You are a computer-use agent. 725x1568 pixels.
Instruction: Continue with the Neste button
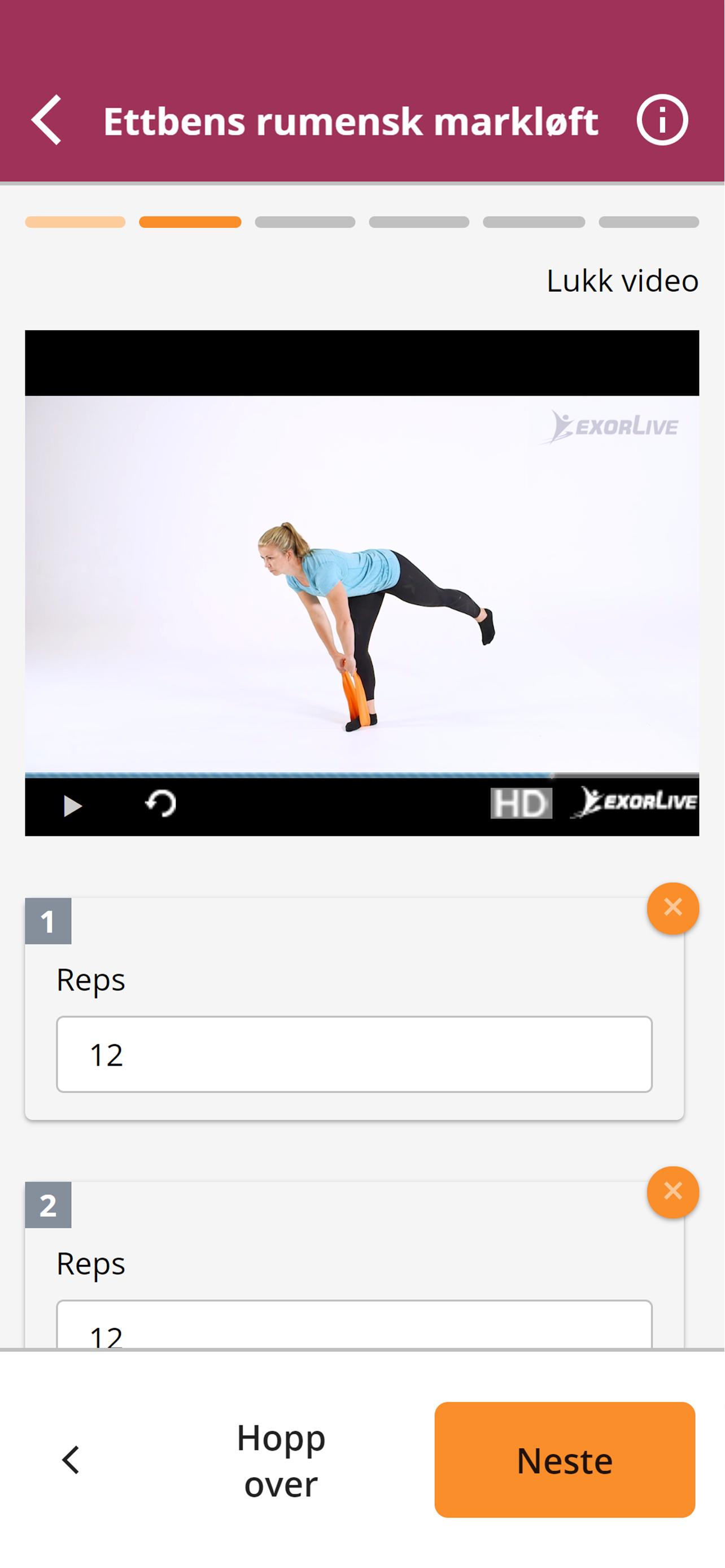(564, 1460)
